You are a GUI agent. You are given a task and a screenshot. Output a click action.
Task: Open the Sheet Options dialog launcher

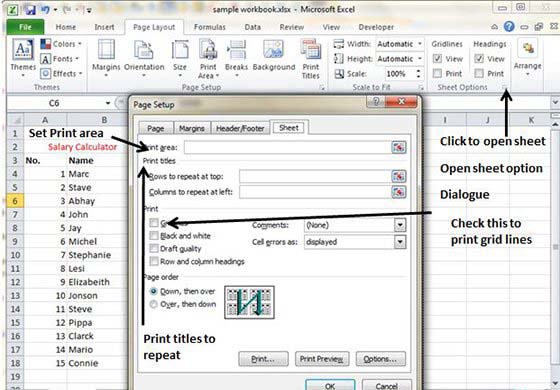505,87
